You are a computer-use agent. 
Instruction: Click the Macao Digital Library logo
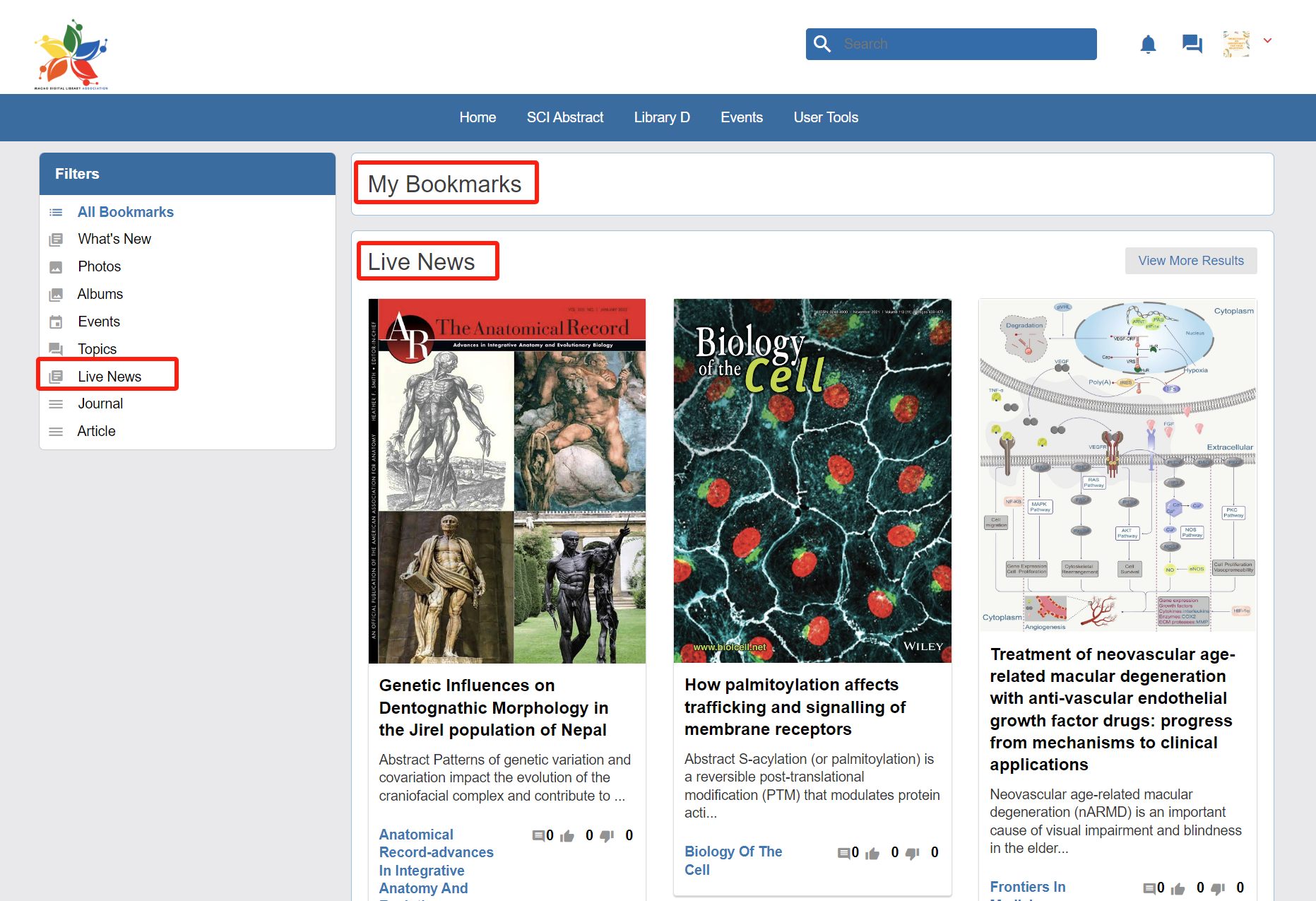(x=71, y=54)
